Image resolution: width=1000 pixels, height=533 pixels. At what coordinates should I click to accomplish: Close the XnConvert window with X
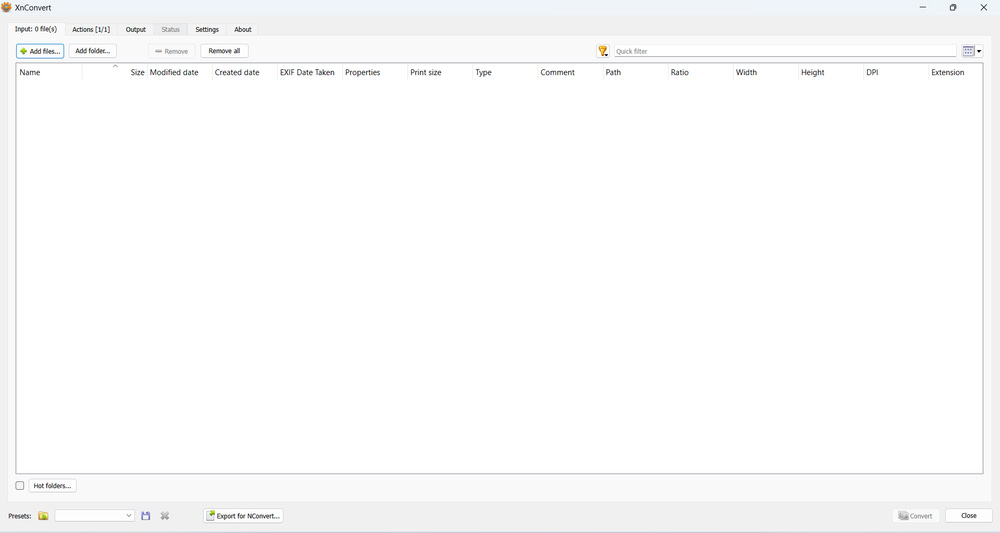tap(983, 8)
